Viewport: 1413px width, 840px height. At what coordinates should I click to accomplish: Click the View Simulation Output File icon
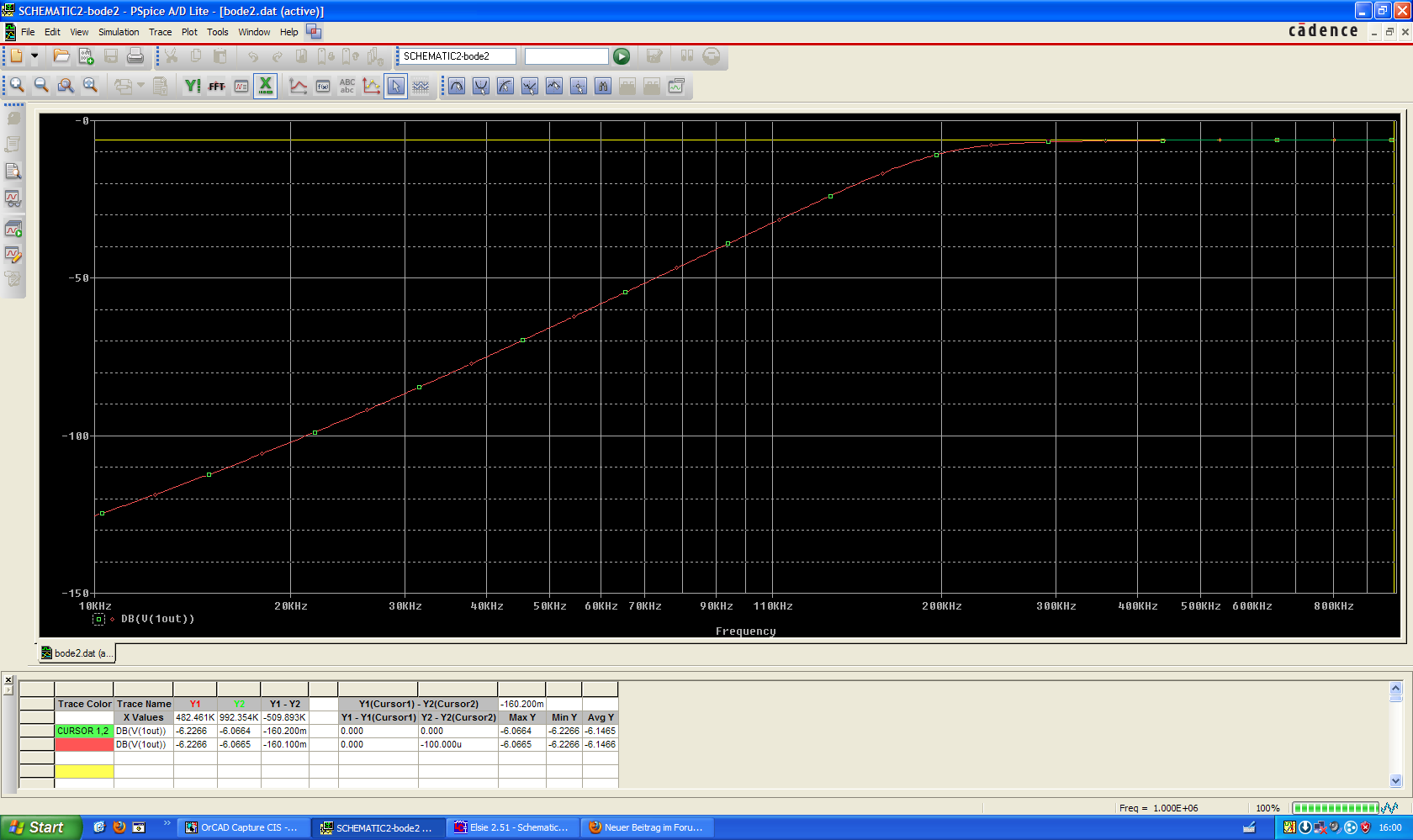(x=13, y=172)
